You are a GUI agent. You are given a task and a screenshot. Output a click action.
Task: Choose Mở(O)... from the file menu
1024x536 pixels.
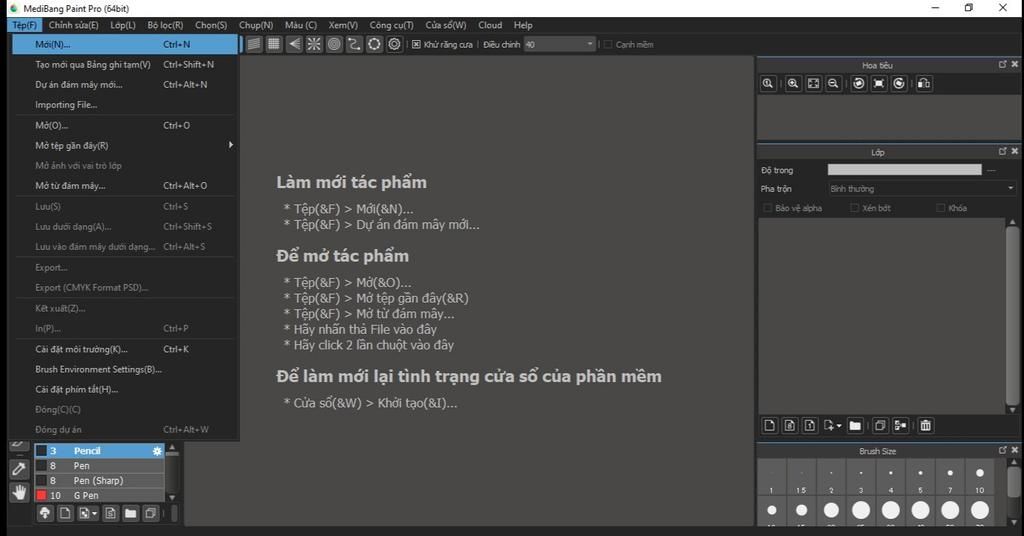pyautogui.click(x=124, y=125)
